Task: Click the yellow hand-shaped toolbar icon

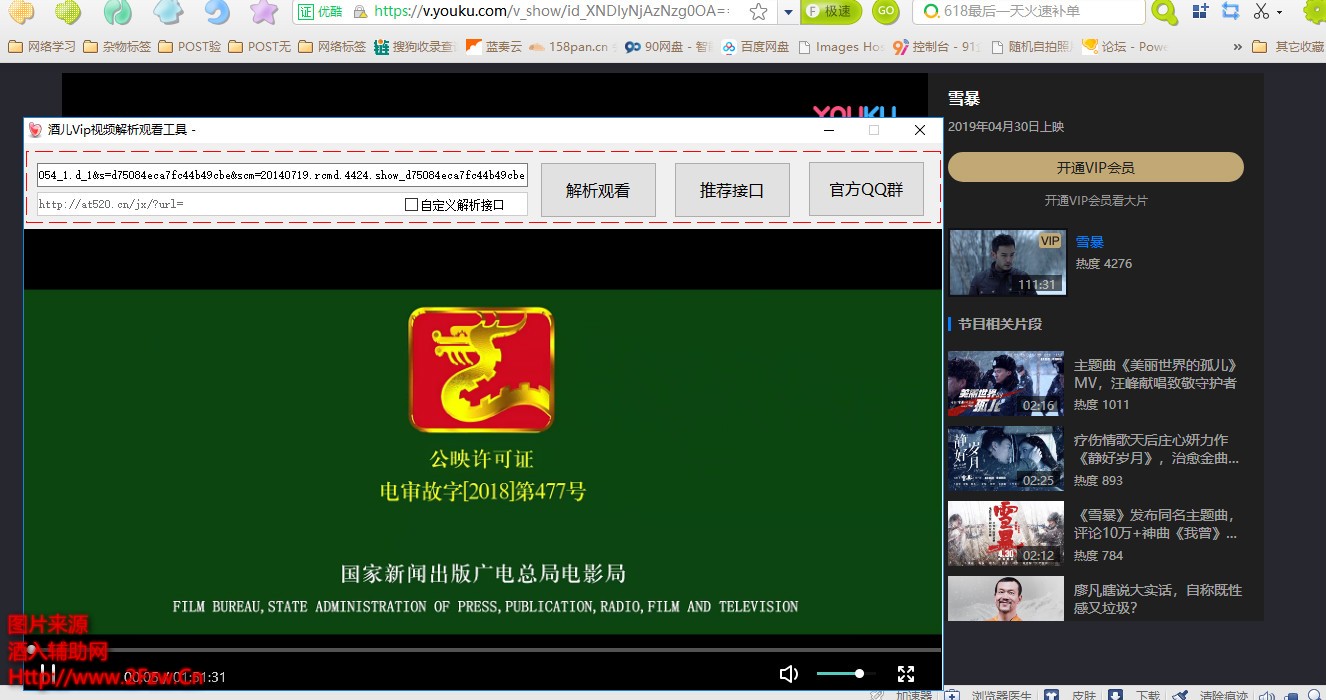Action: tap(21, 12)
